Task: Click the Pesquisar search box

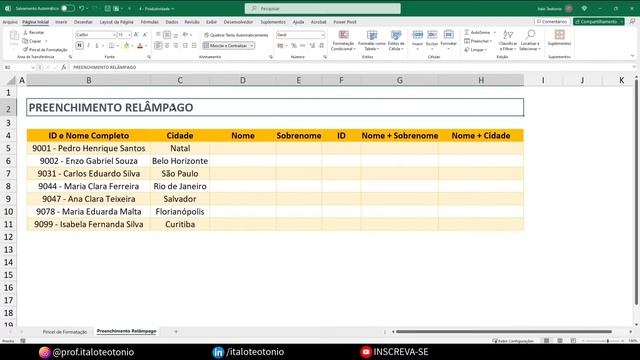Action: [x=322, y=8]
